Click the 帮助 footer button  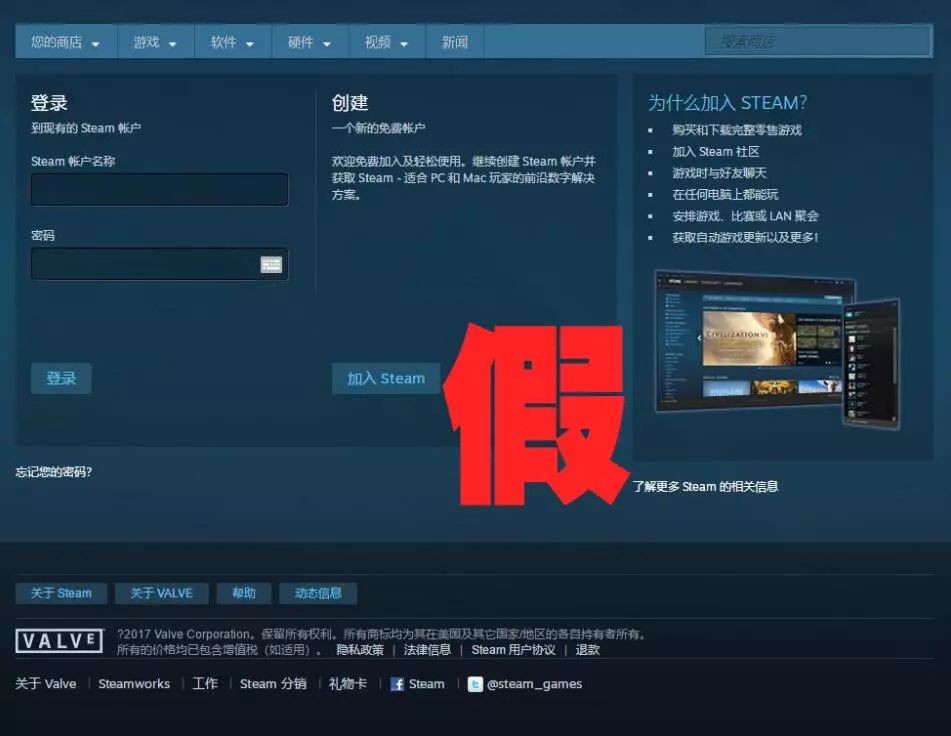point(244,593)
